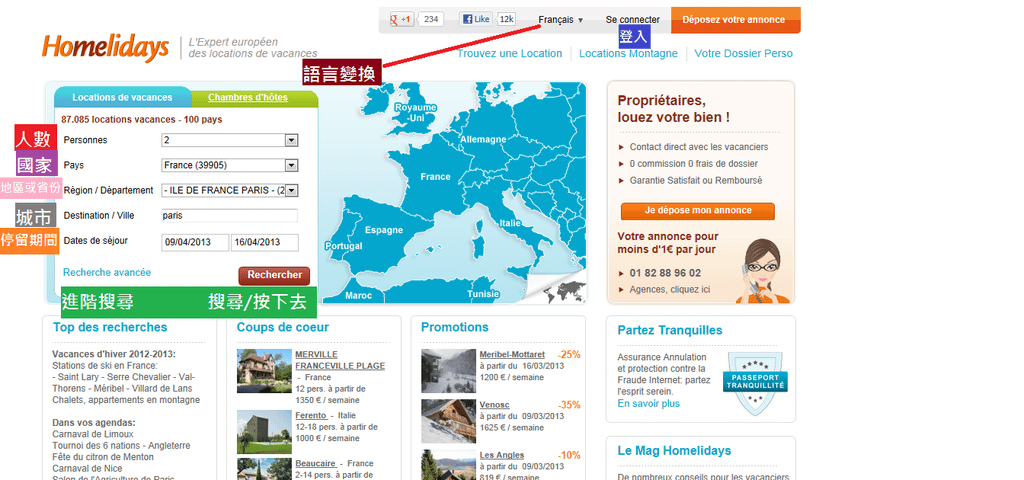Click Carnaval de Limoux text
This screenshot has width=1024, height=480.
(x=93, y=434)
